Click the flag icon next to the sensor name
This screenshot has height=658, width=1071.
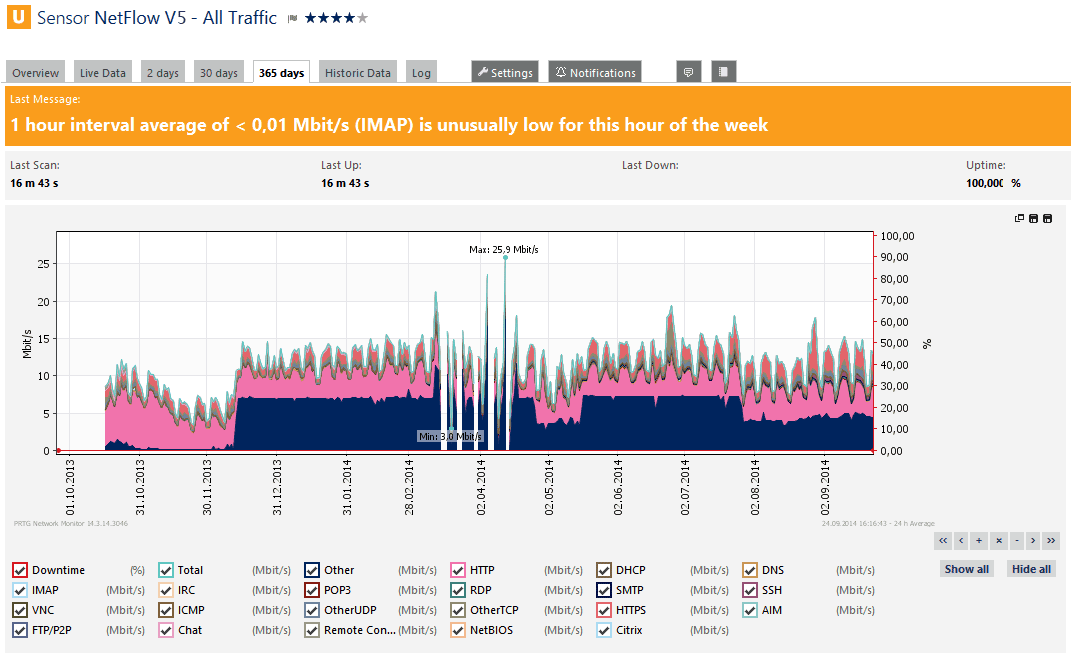point(290,17)
